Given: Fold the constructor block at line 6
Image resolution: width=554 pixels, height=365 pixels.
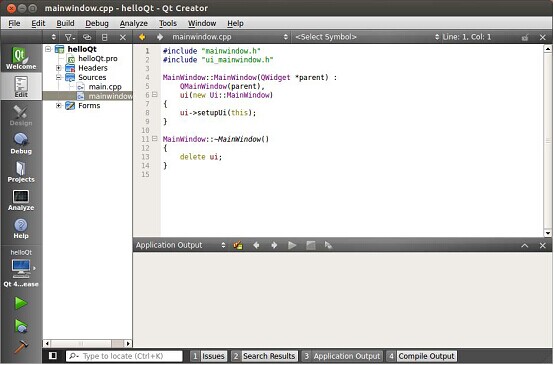Looking at the screenshot, I should tap(154, 95).
